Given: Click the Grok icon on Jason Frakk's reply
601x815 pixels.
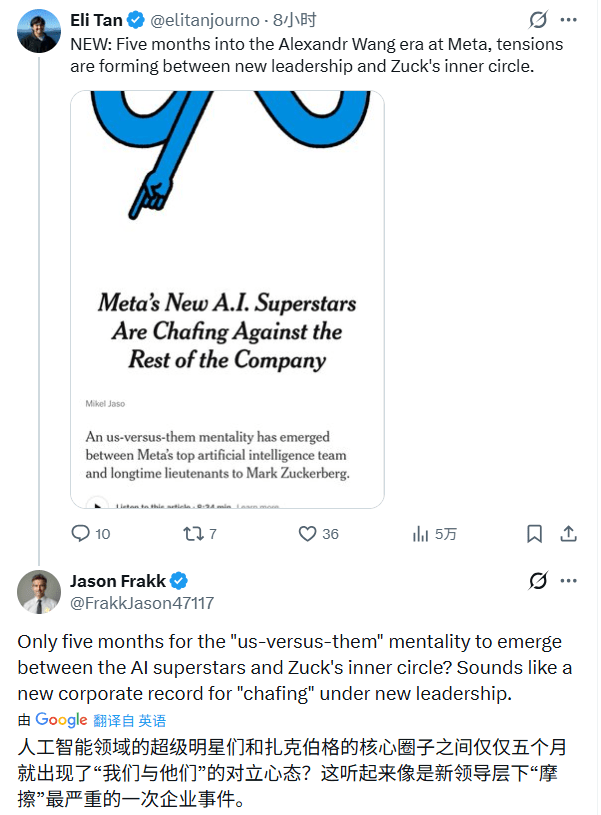Looking at the screenshot, I should pos(538,581).
